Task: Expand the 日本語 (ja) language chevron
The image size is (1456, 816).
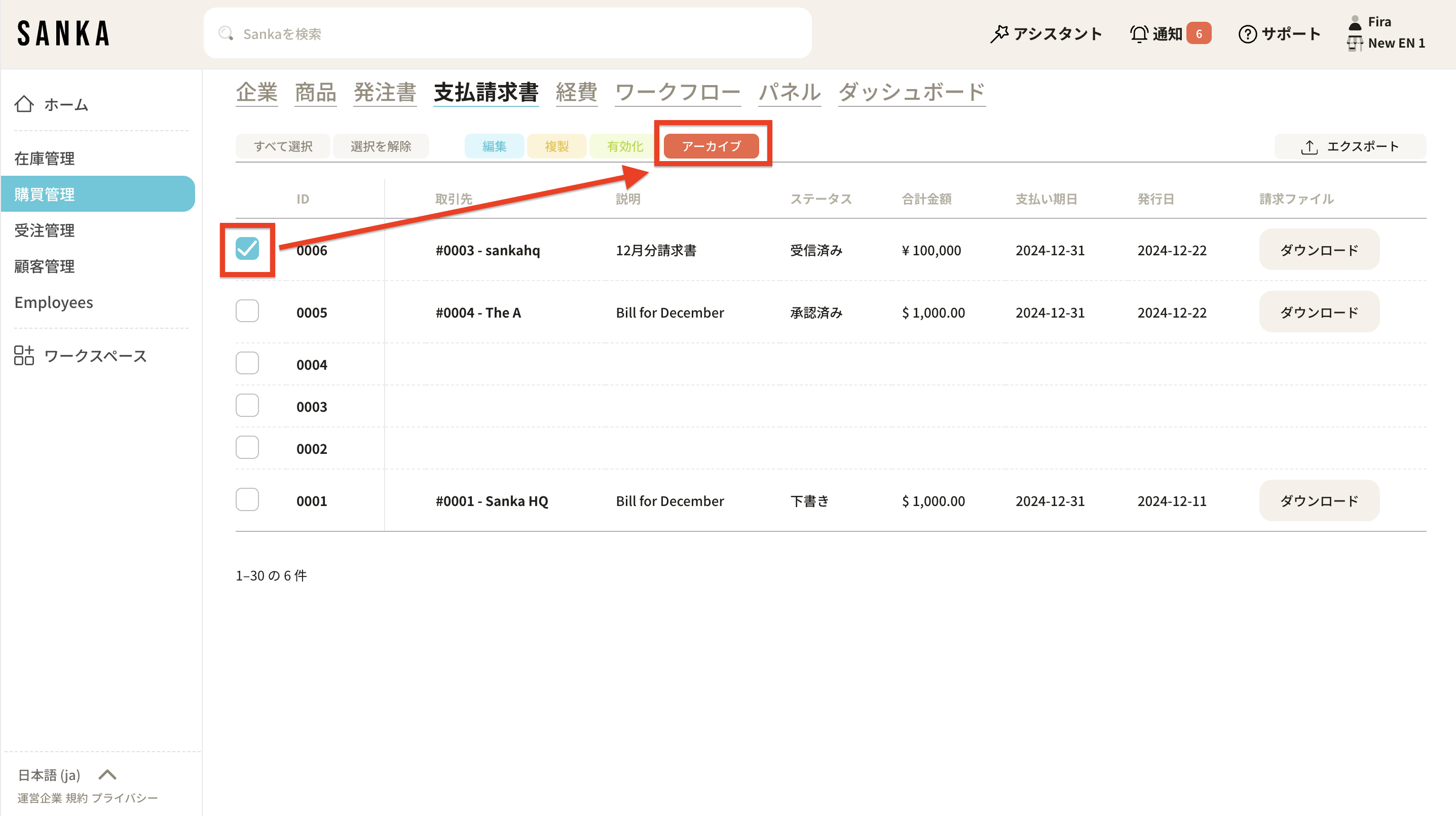Action: coord(107,774)
